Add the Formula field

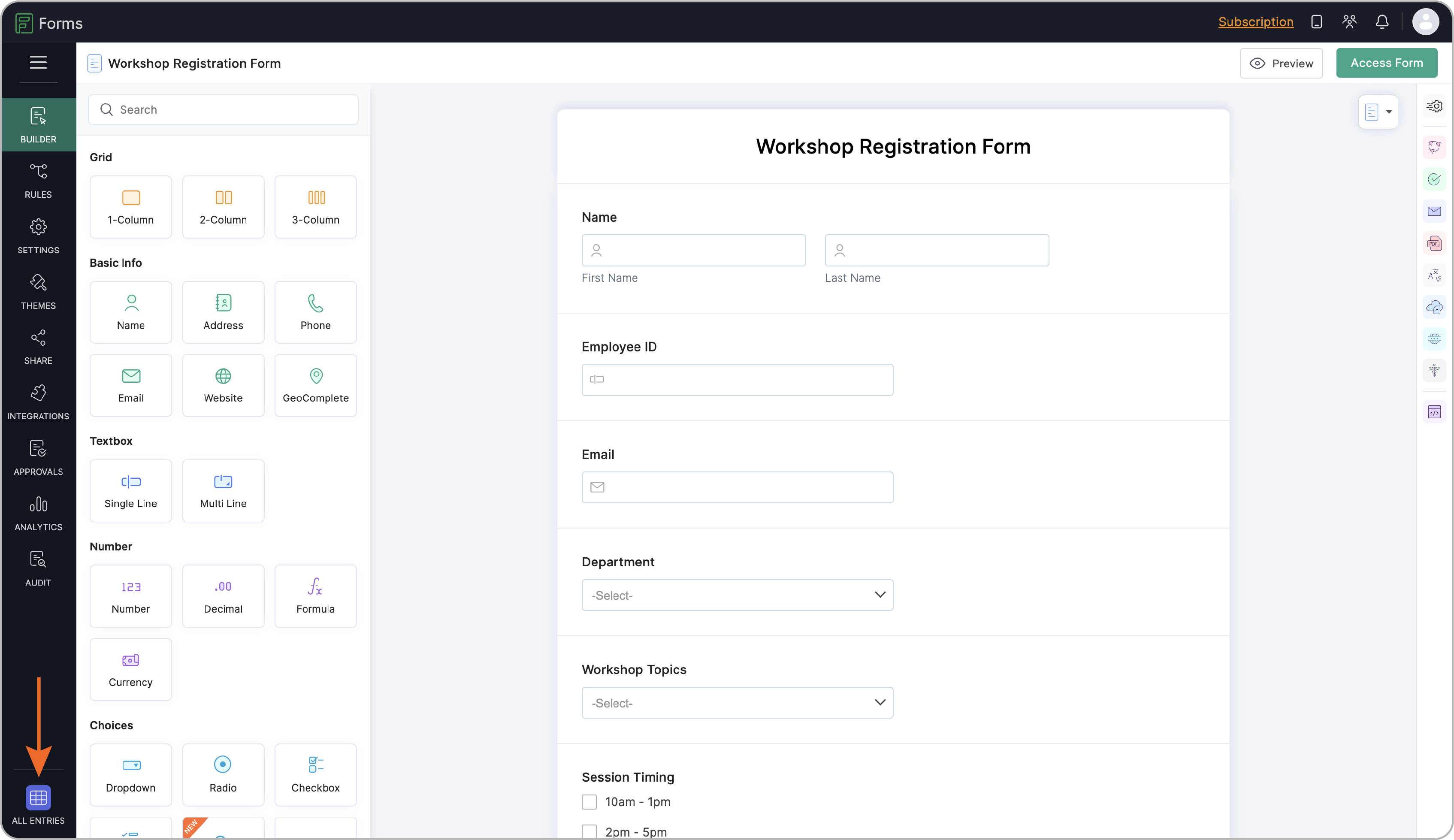pyautogui.click(x=316, y=596)
